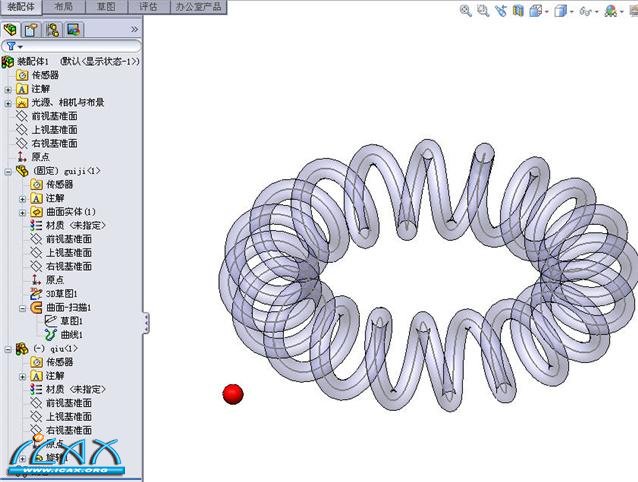Viewport: 638px width, 482px height.
Task: Open the FeatureManager design tree tab
Action: coord(11,29)
